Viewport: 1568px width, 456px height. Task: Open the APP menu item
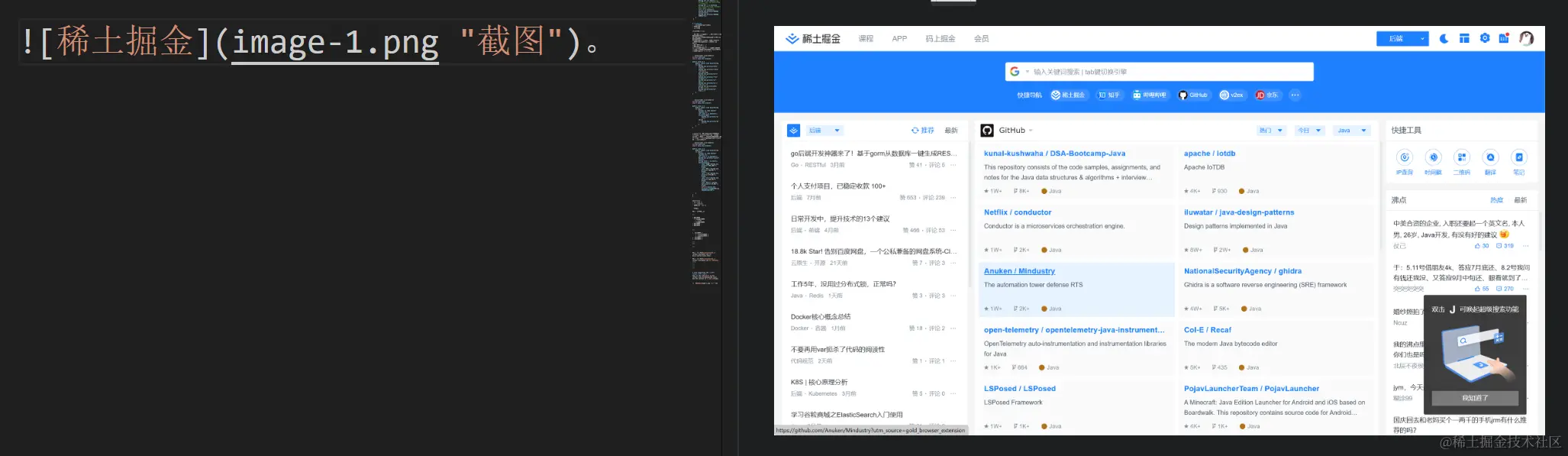tap(899, 39)
